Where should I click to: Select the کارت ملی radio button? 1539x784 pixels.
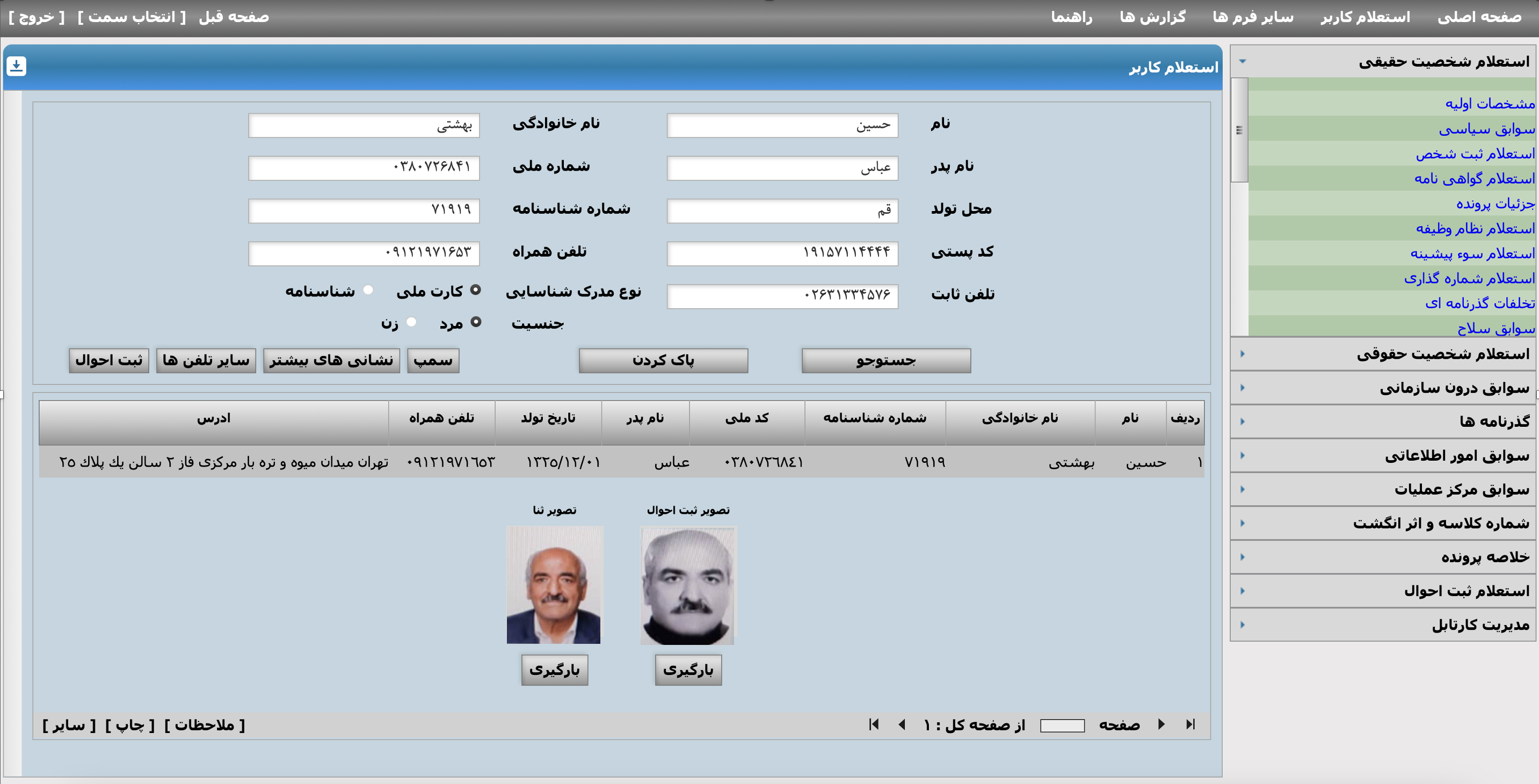476,290
